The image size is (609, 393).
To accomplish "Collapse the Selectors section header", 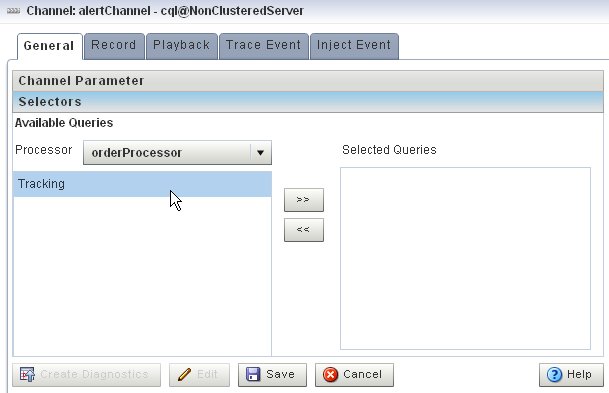I will (308, 102).
